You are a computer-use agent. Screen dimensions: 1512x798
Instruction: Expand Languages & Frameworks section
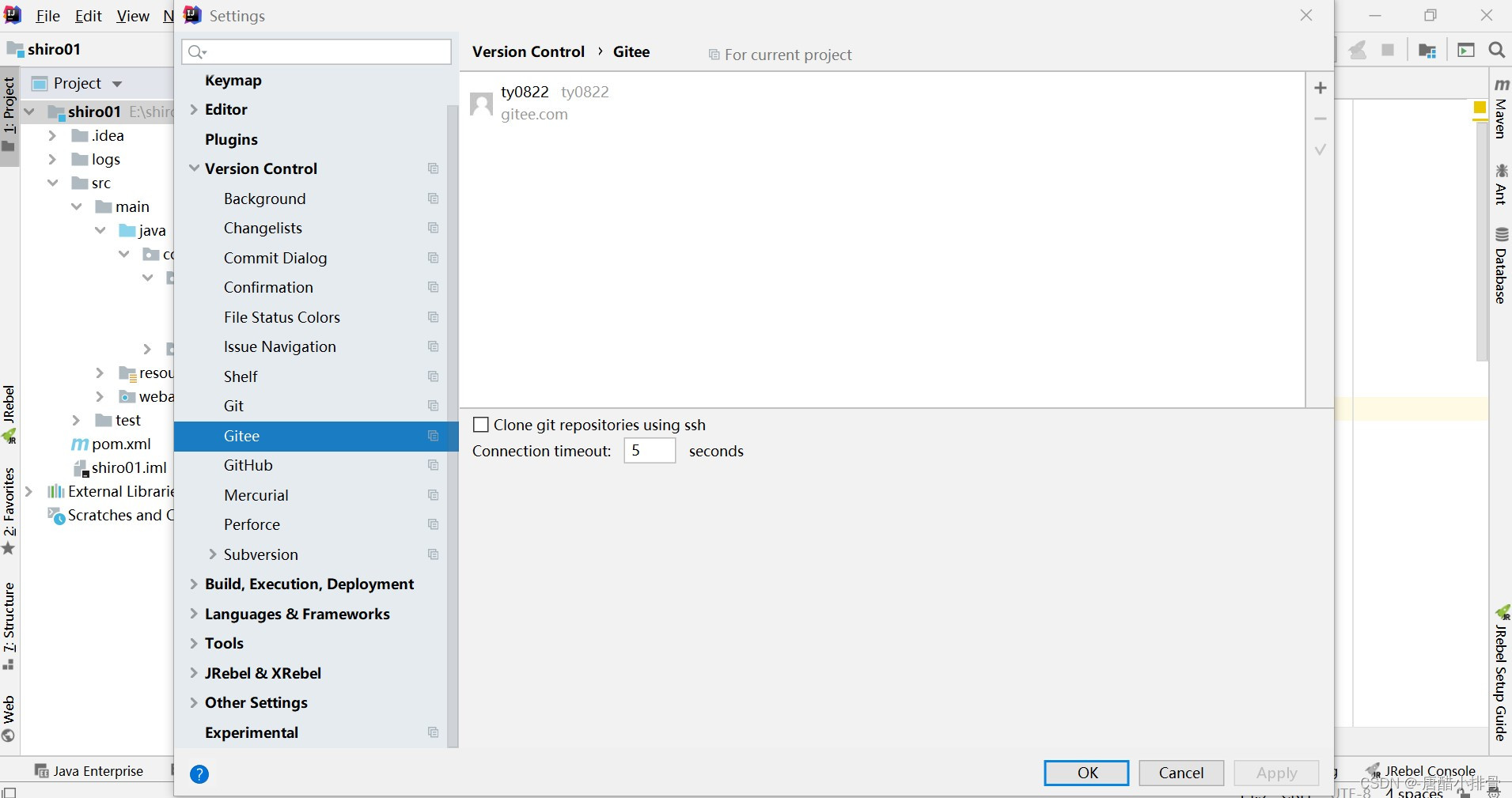[x=194, y=614]
